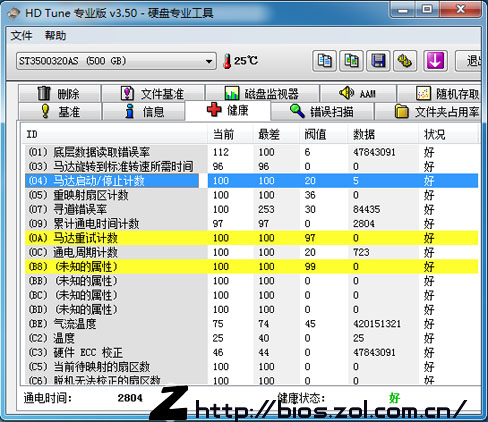488x422 pixels.
Task: Select row (C5) 当前待映射的扇区数
Action: 251,367
